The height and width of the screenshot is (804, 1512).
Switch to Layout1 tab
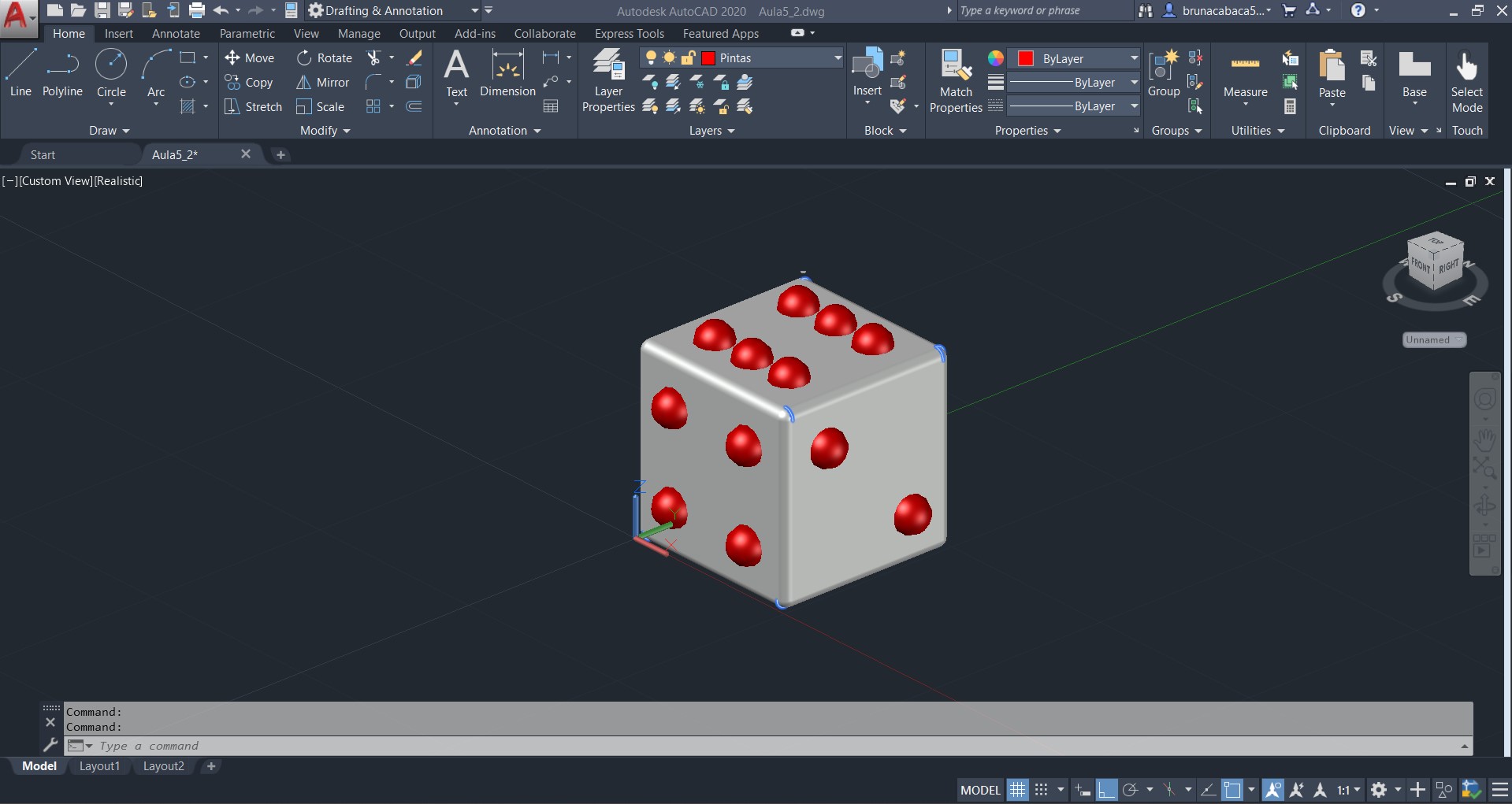(99, 766)
